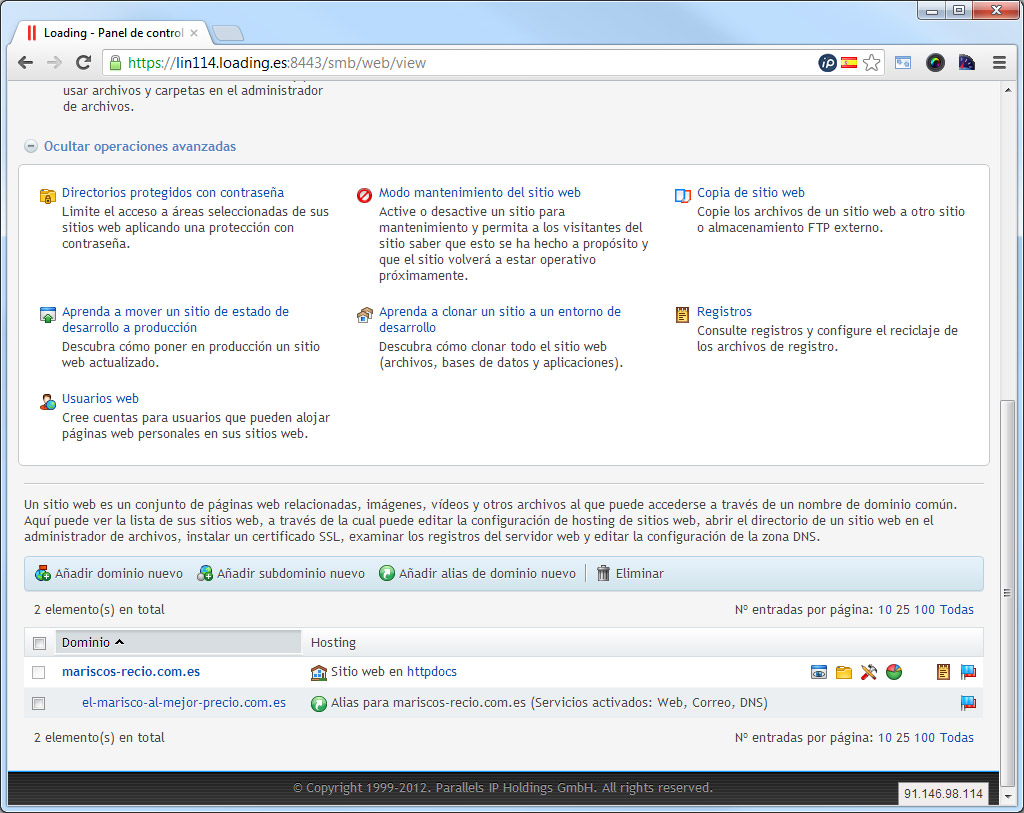Click the green padlock security icon
This screenshot has width=1024, height=813.
[116, 63]
